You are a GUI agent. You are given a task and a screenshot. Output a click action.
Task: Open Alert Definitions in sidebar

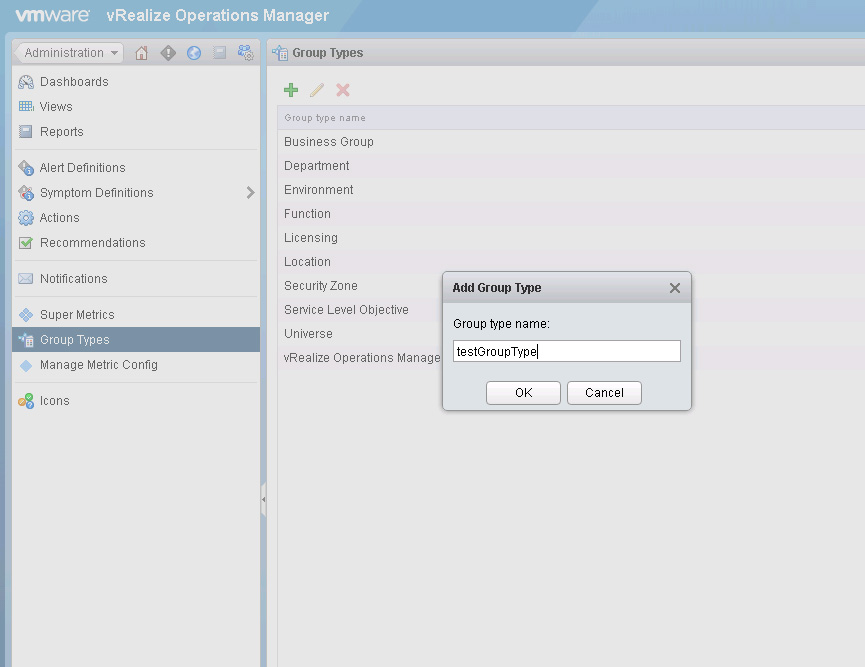82,168
